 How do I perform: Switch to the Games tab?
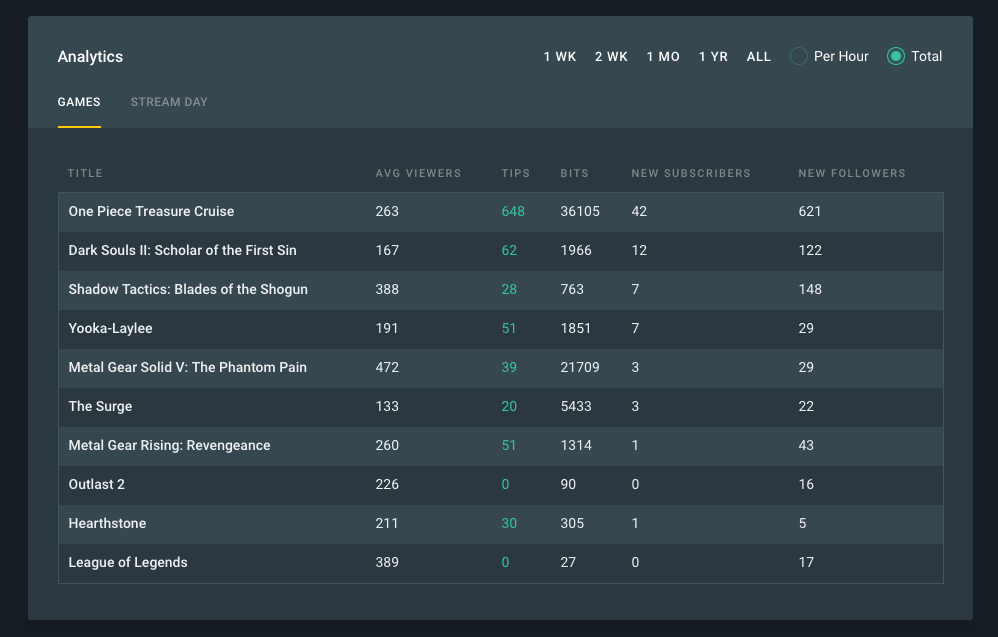click(x=79, y=102)
